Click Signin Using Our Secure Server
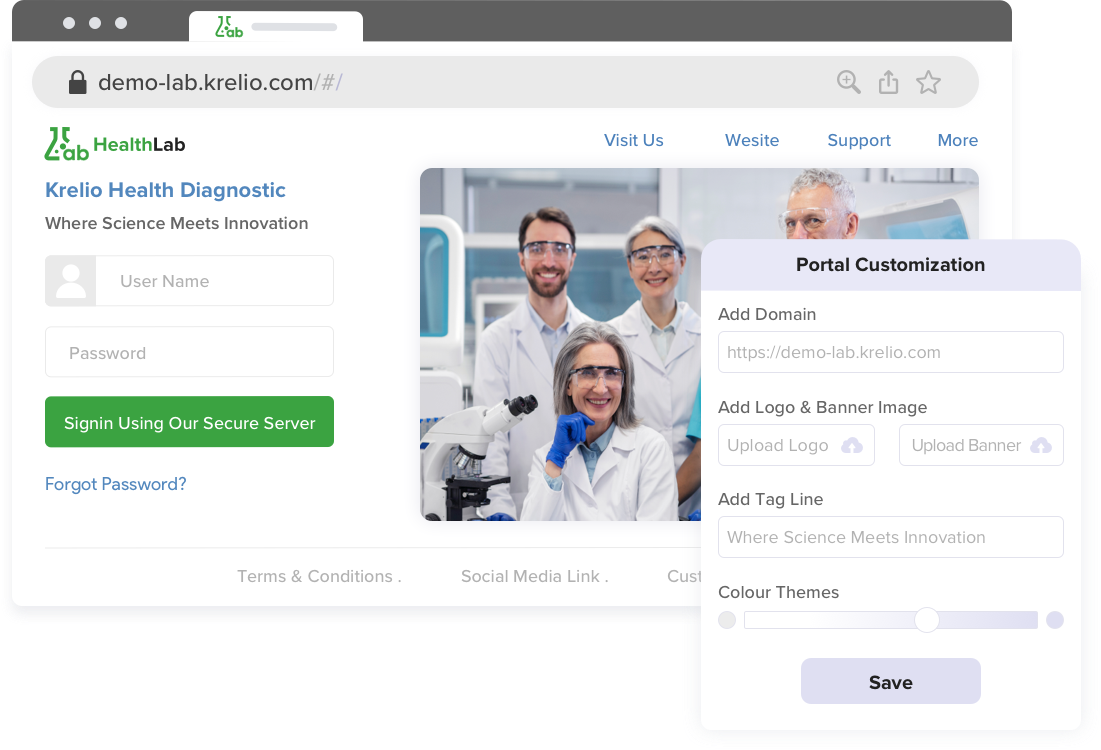This screenshot has width=1101, height=750. pos(189,421)
